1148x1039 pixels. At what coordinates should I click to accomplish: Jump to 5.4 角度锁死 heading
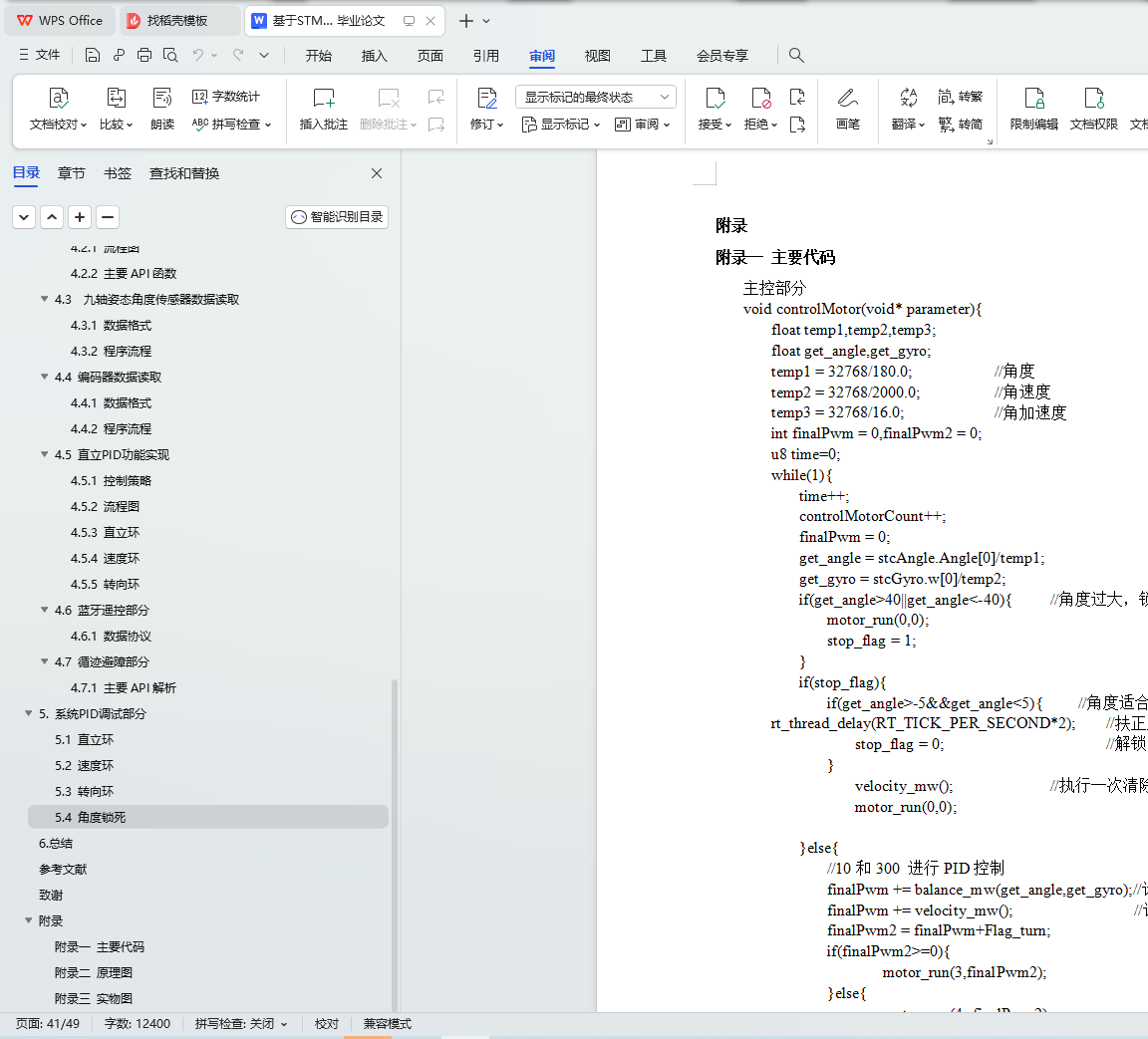(208, 817)
